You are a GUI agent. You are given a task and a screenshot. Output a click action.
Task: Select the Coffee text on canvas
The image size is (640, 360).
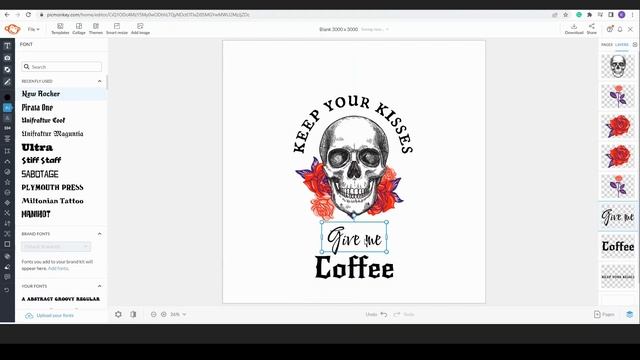tap(354, 268)
